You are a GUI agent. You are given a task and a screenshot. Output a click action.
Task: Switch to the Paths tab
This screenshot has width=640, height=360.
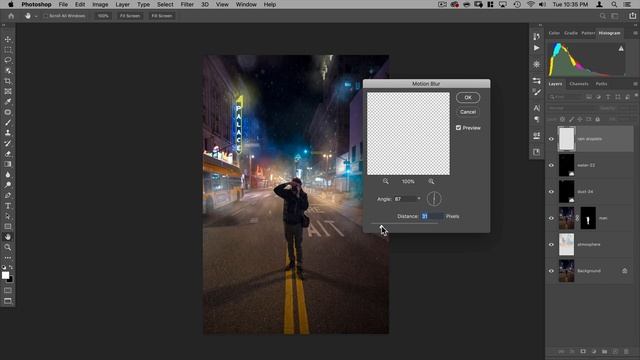pos(601,84)
